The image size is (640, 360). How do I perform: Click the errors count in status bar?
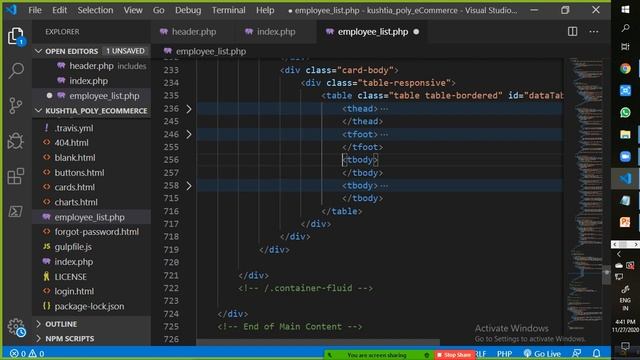[18, 353]
